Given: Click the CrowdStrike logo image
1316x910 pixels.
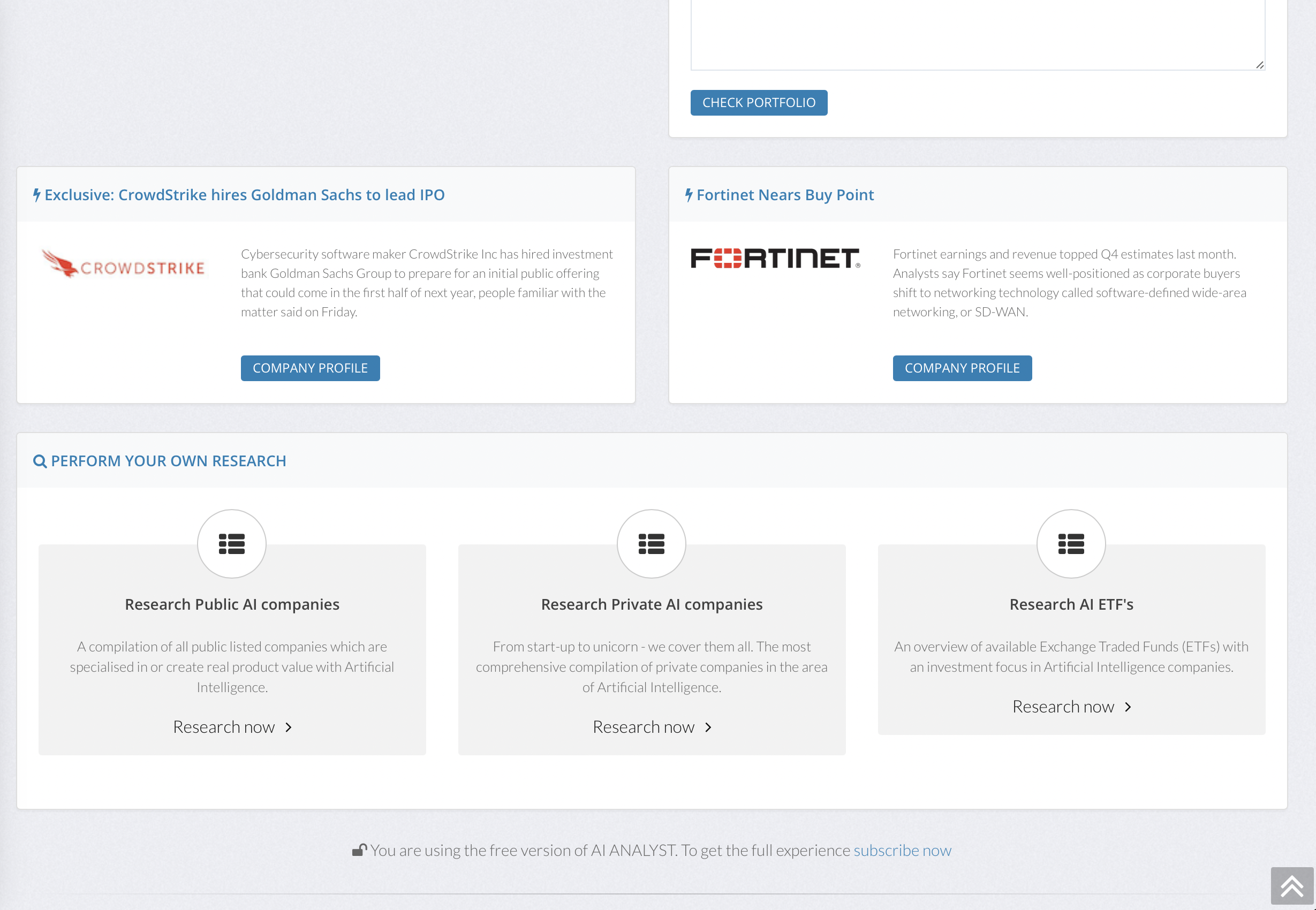Looking at the screenshot, I should pos(124,264).
